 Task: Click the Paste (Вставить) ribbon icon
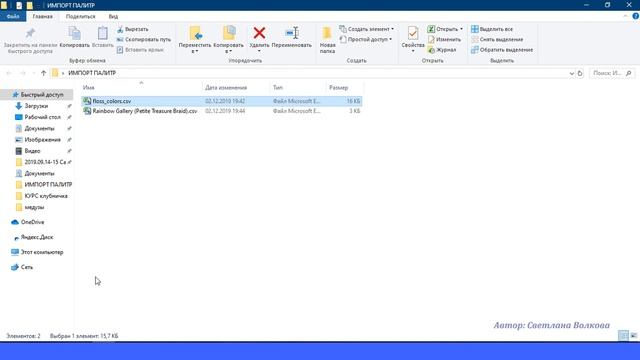click(x=102, y=33)
